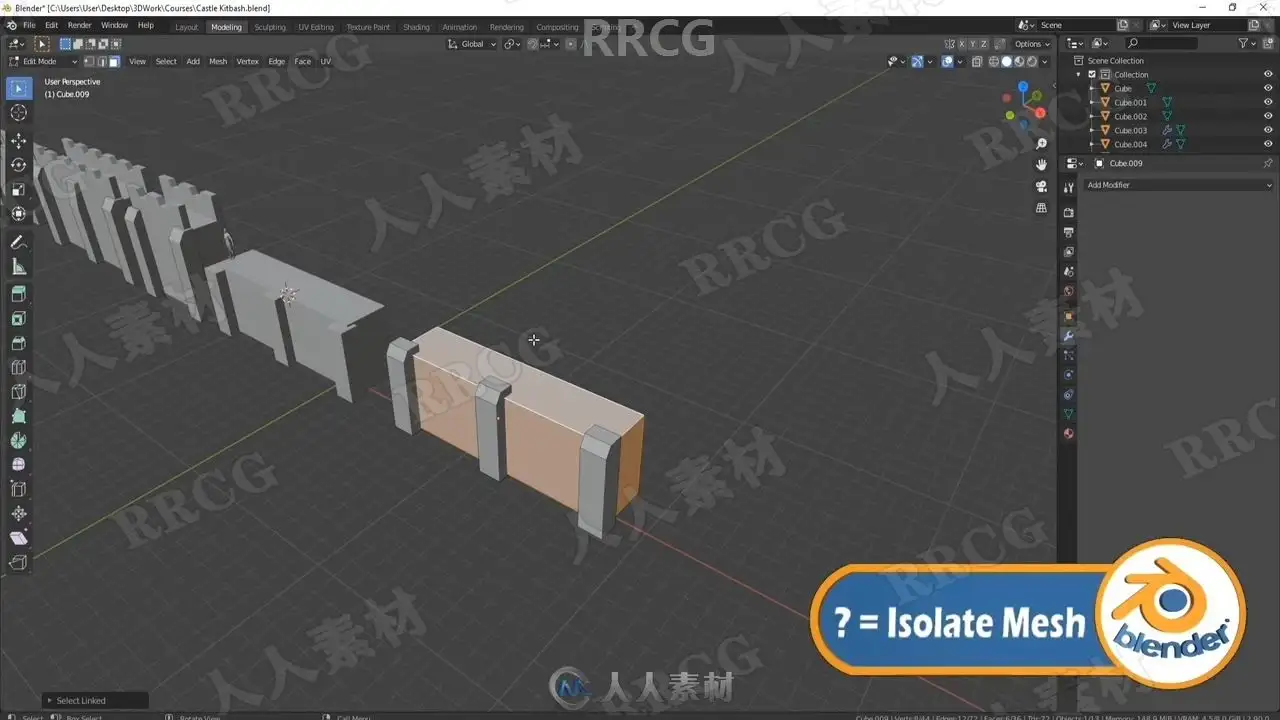The width and height of the screenshot is (1280, 720).
Task: Select Cube.003 in the outliner
Action: pos(1131,130)
